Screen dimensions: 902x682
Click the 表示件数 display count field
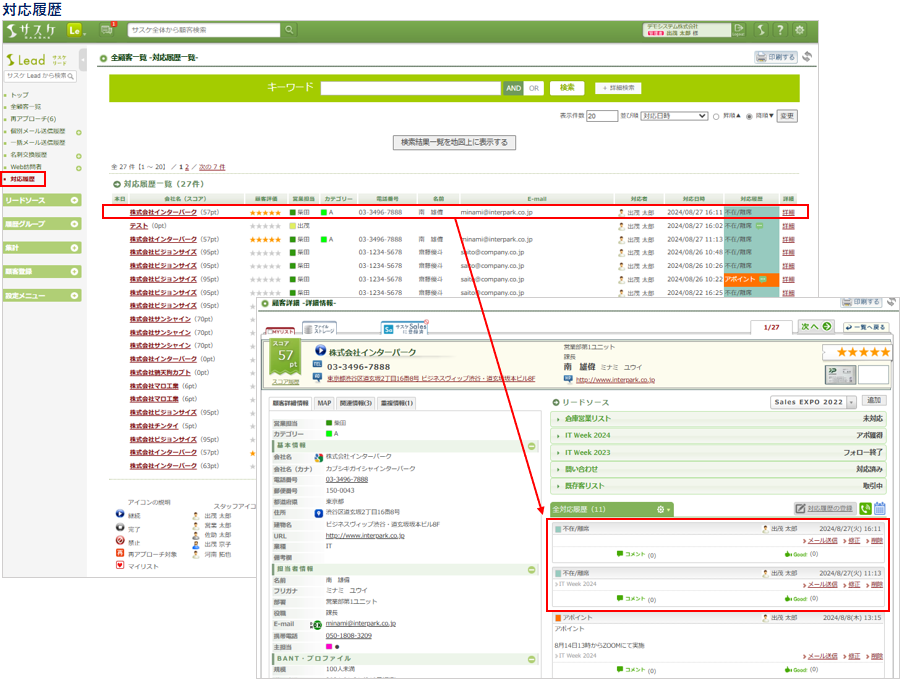[602, 116]
